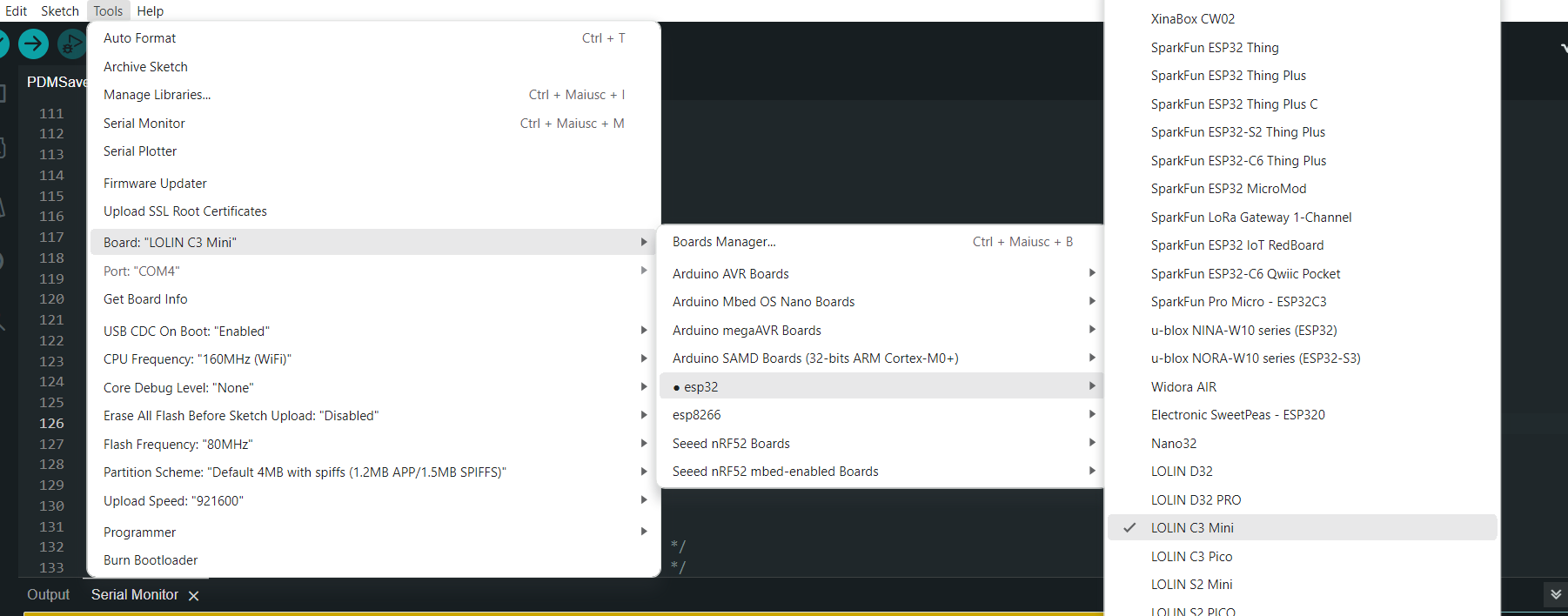Image resolution: width=1568 pixels, height=616 pixels.
Task: Open the Boards Manager entry
Action: pyautogui.click(x=724, y=242)
